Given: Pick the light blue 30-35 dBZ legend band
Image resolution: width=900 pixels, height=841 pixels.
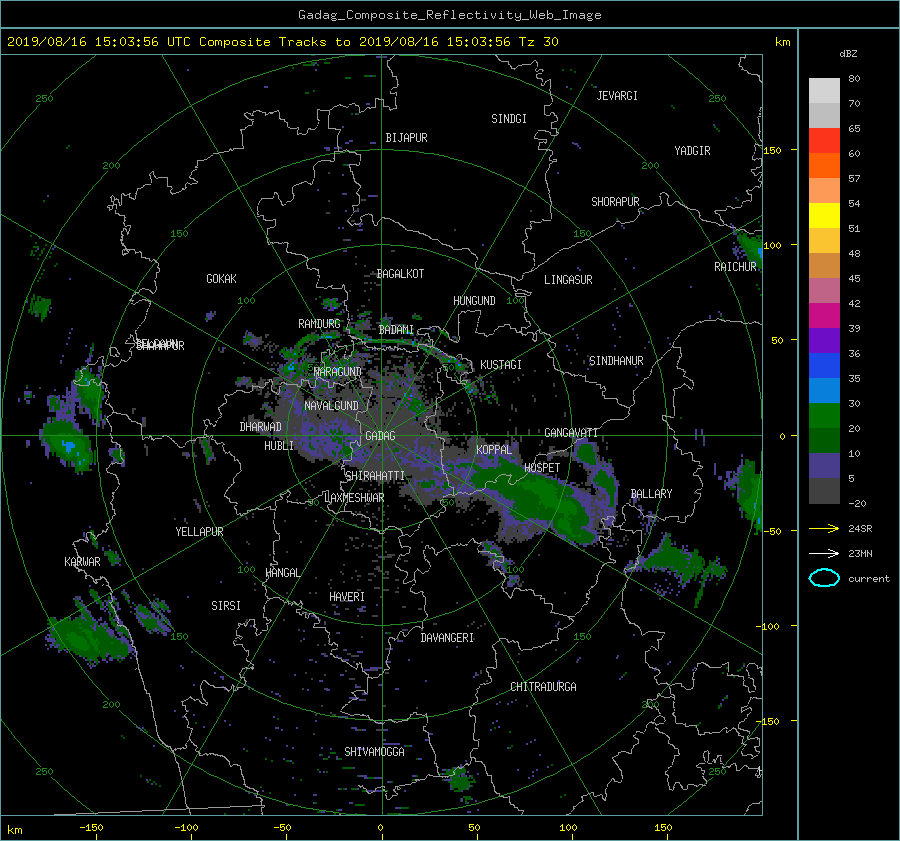Looking at the screenshot, I should click(x=824, y=390).
